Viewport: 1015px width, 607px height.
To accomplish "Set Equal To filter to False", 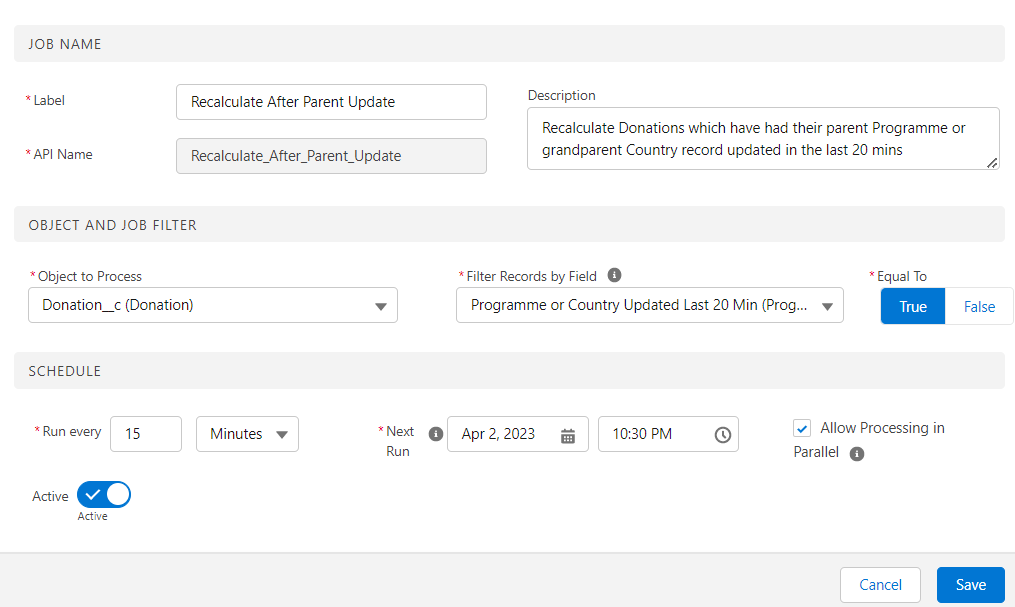I will coord(979,306).
